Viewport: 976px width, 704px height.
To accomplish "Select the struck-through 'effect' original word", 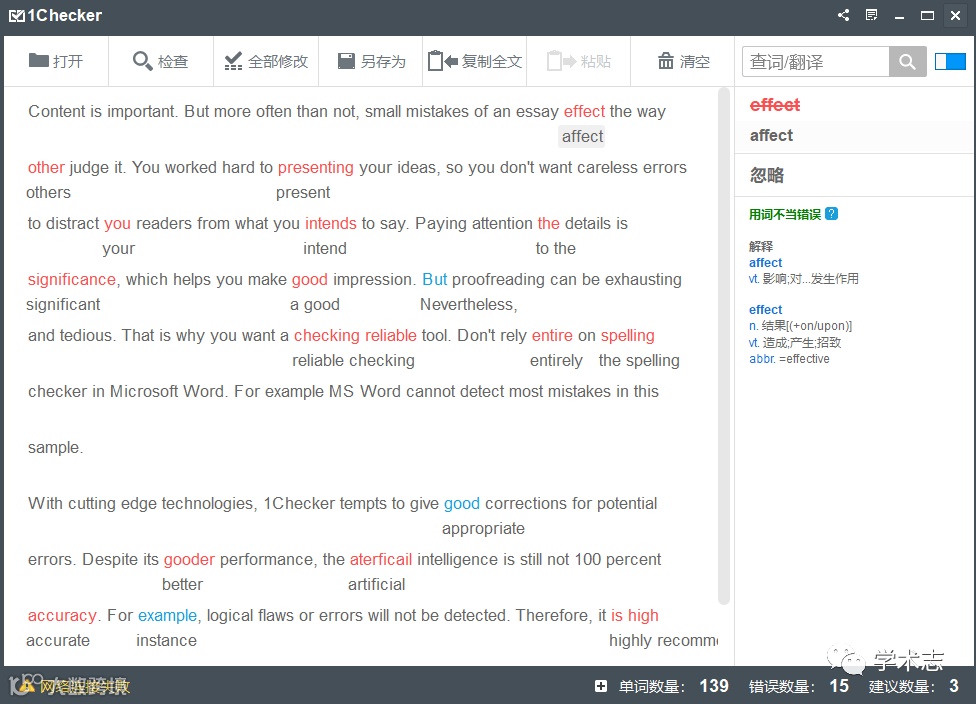I will click(x=775, y=105).
